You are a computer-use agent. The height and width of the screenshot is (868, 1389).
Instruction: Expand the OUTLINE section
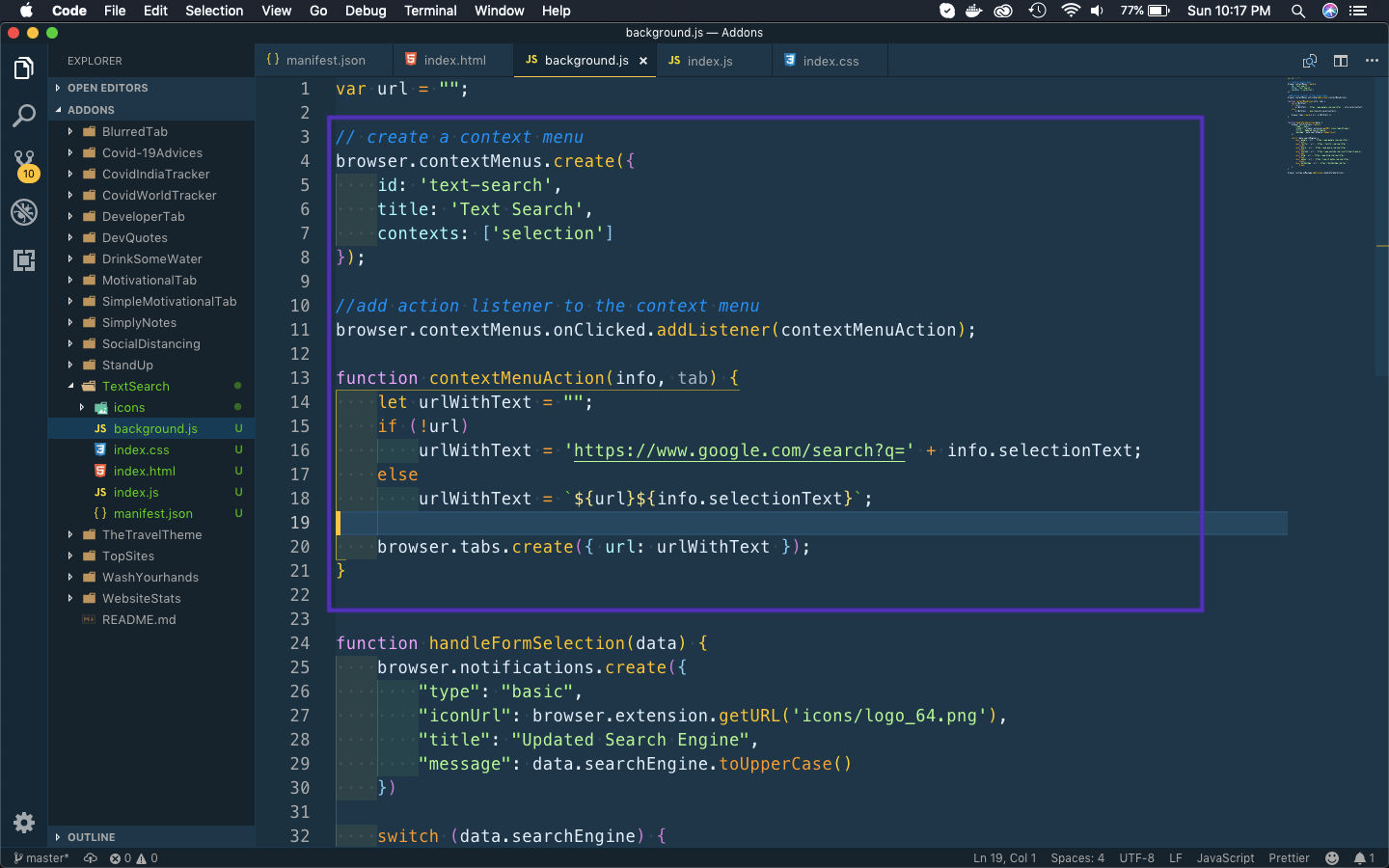tap(151, 837)
